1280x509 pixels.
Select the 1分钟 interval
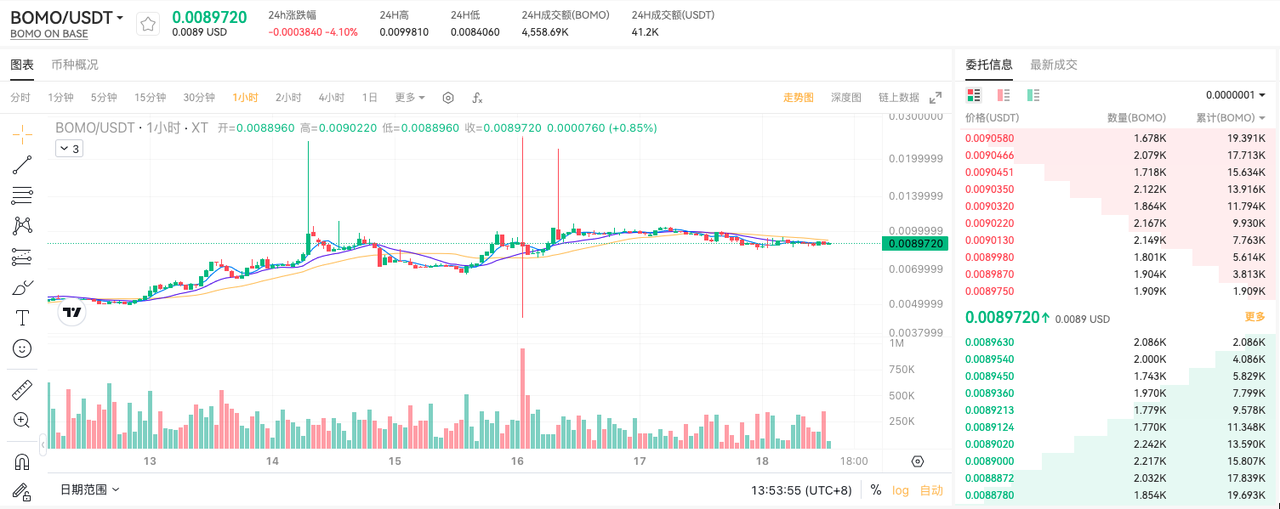(61, 98)
